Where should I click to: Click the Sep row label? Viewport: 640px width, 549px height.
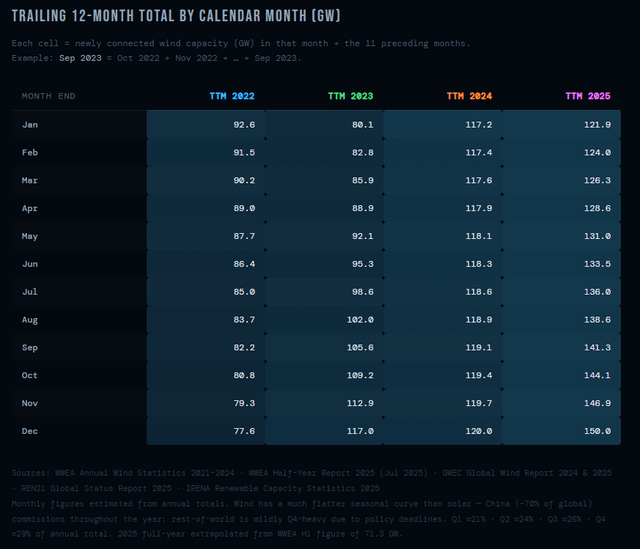(x=31, y=347)
